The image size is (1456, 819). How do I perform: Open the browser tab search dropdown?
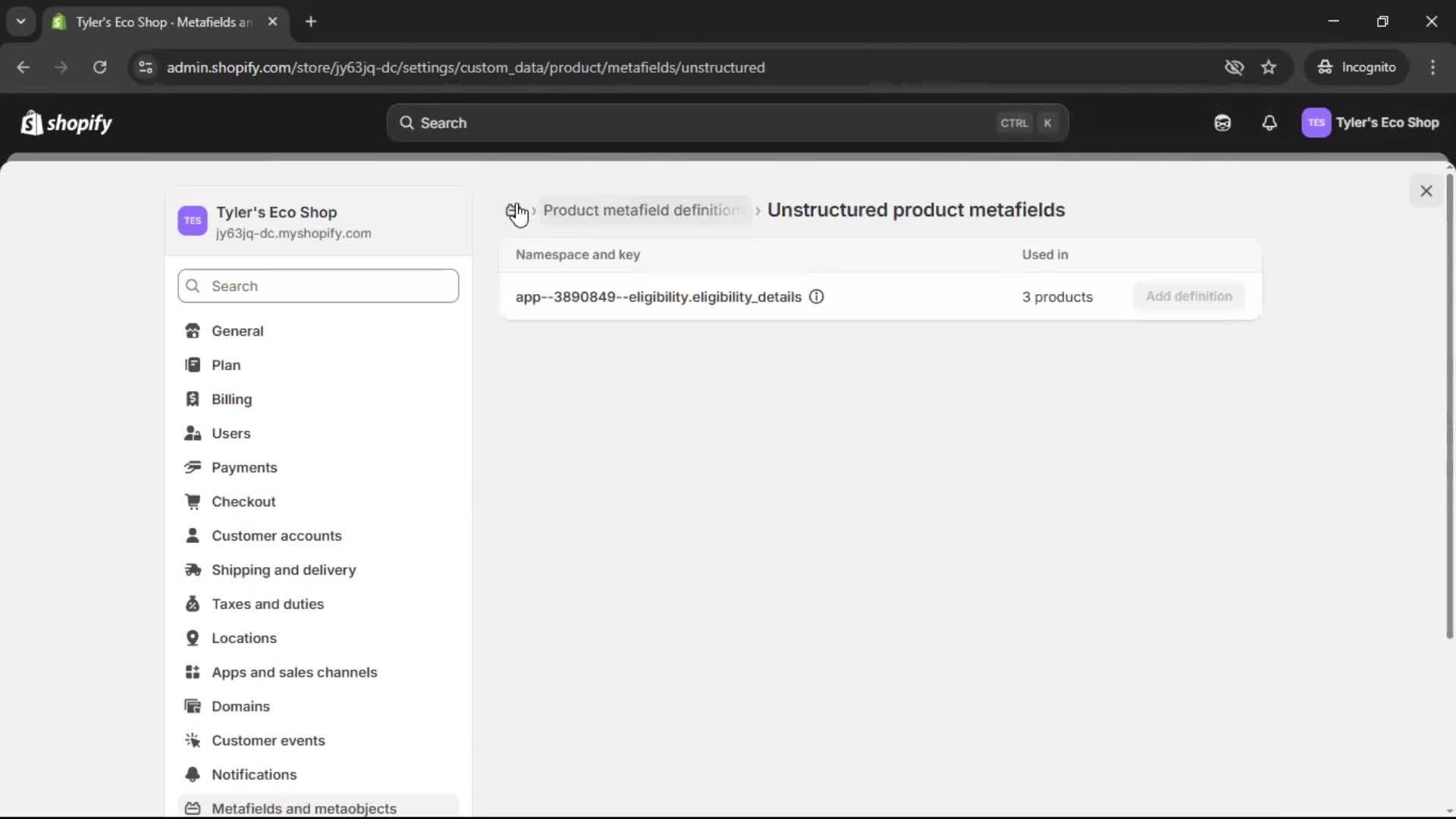coord(21,21)
